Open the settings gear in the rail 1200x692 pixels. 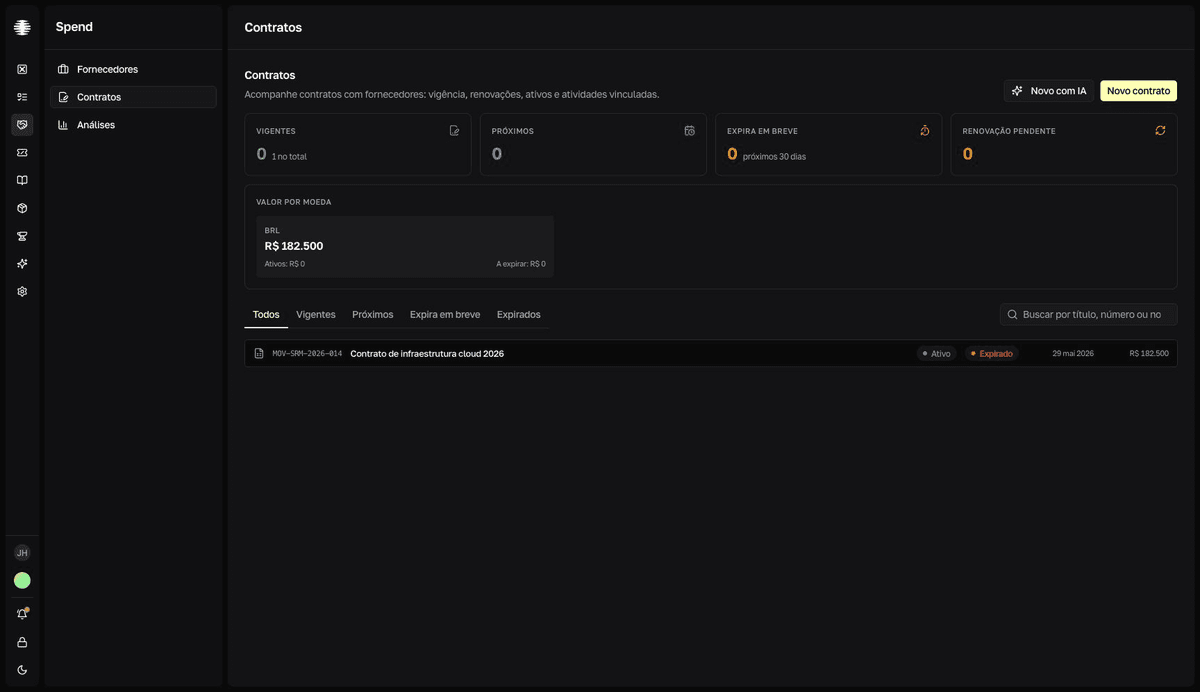[x=22, y=292]
